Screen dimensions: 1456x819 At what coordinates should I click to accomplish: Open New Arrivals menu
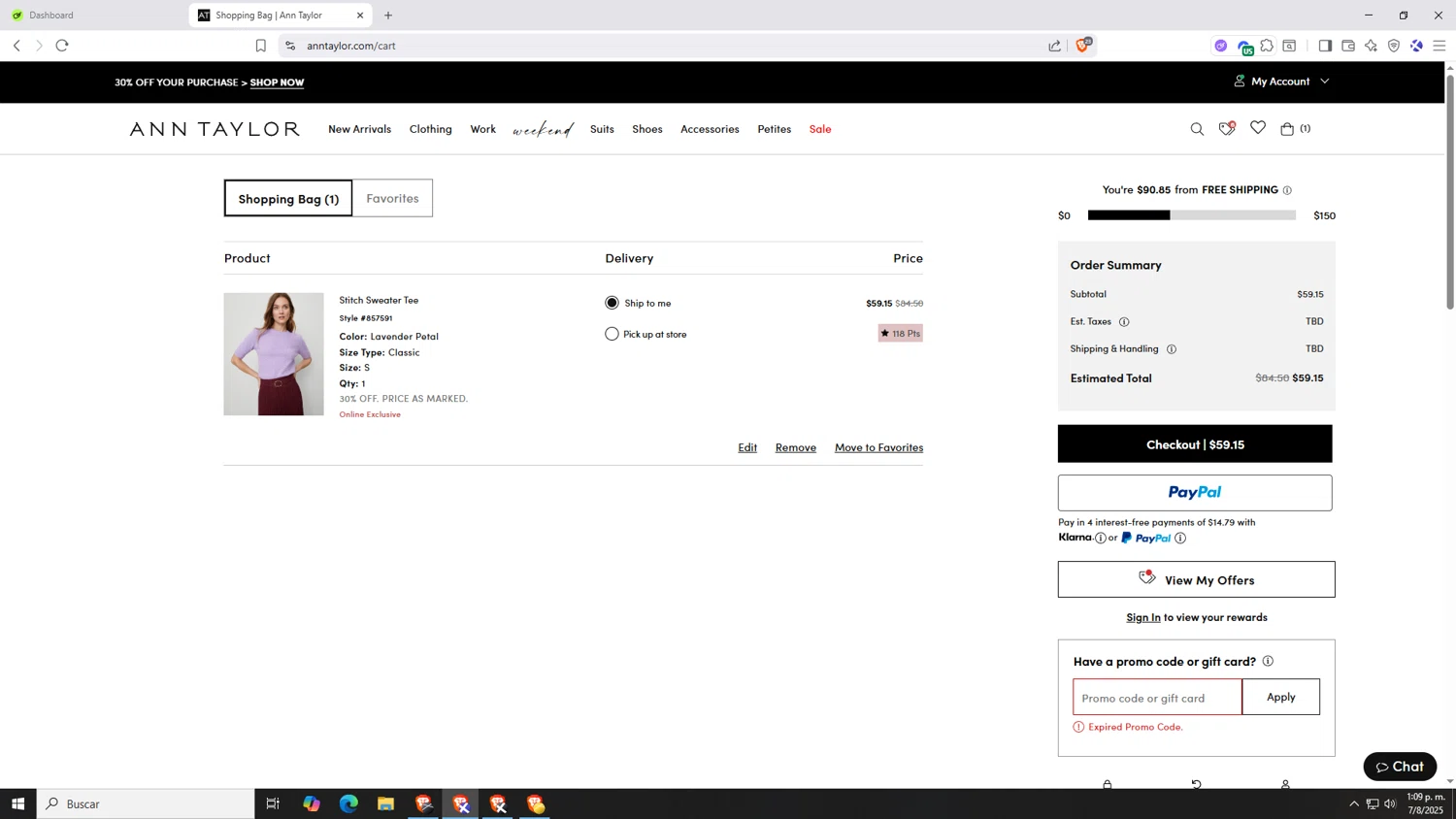(x=359, y=129)
